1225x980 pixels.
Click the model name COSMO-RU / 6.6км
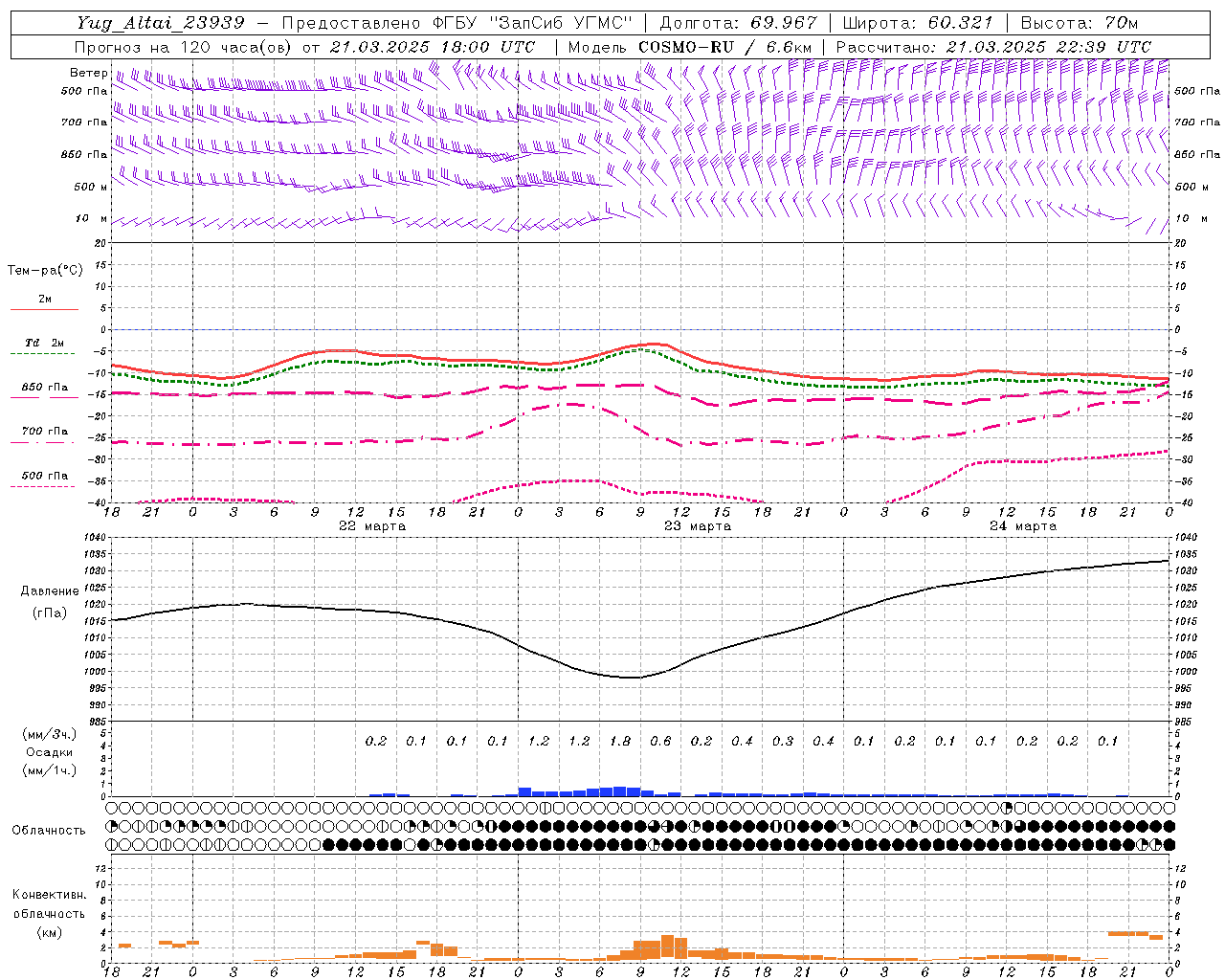coord(724,47)
